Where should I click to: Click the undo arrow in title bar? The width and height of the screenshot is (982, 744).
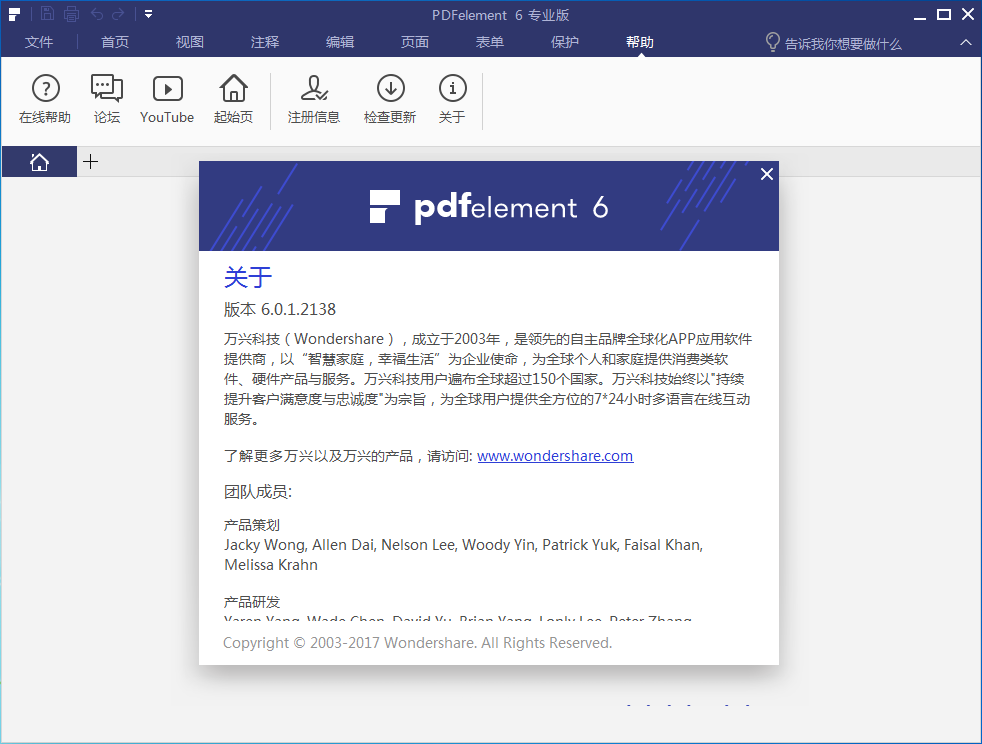[97, 14]
